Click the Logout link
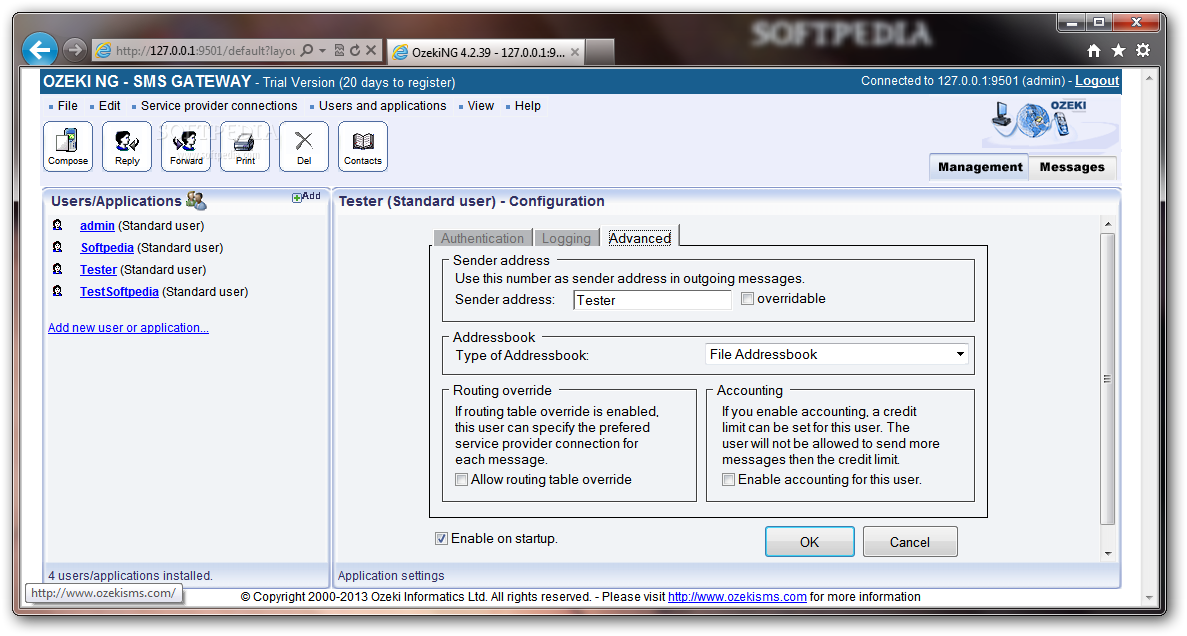1187x636 pixels. click(1097, 81)
